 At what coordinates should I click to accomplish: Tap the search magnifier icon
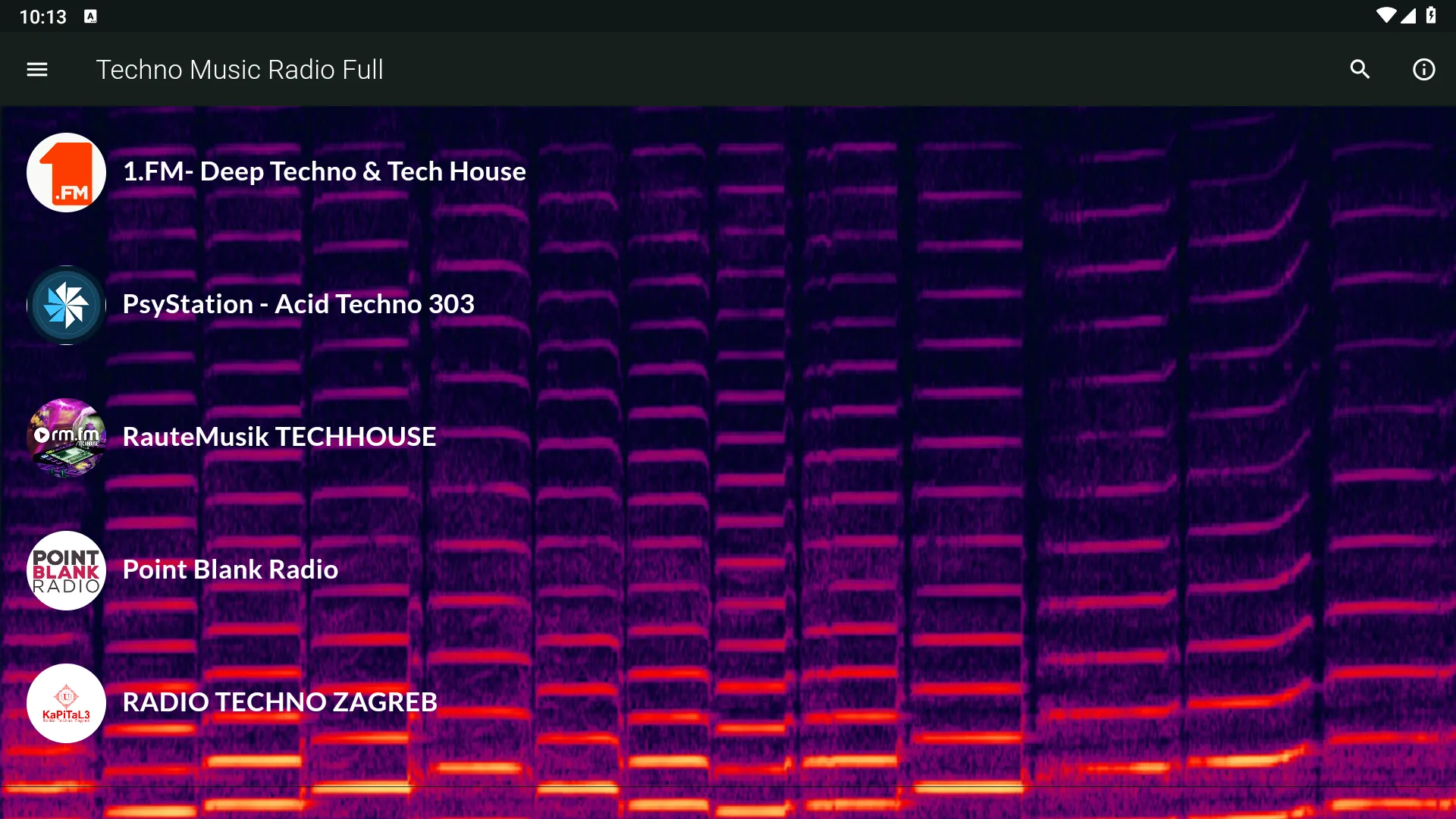click(1360, 70)
